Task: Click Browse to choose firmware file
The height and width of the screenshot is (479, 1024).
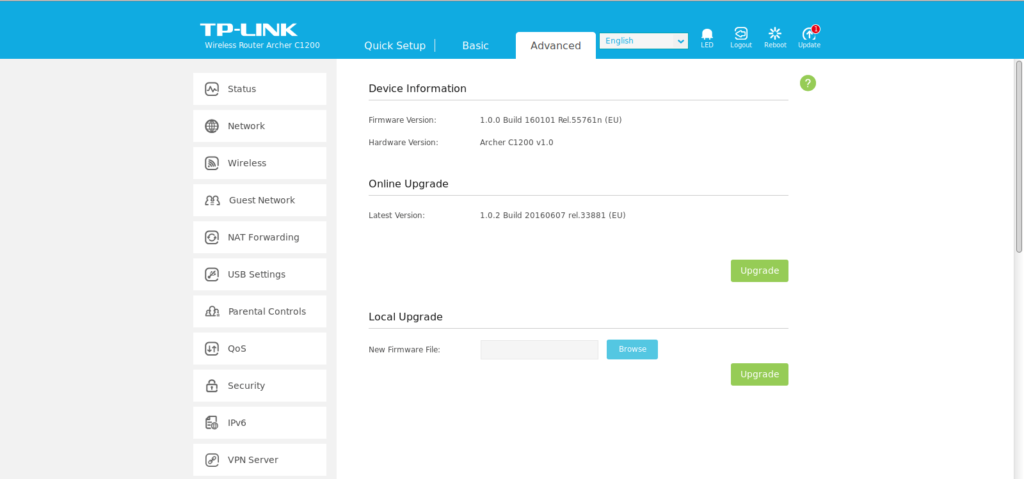Action: click(x=632, y=349)
